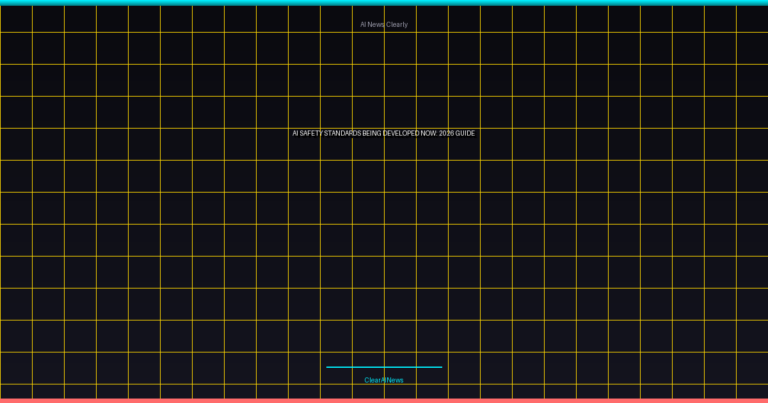Click the cyan divider line above ClearAI News
Image resolution: width=768 pixels, height=403 pixels.
tap(384, 367)
